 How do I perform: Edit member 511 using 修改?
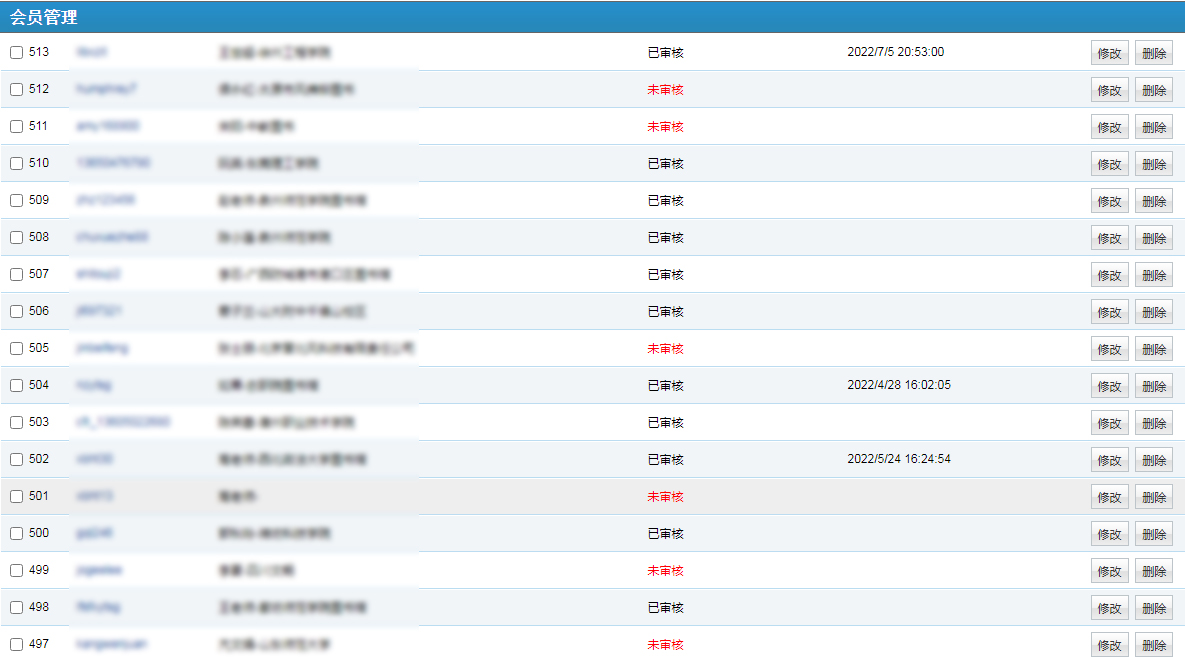point(1109,127)
